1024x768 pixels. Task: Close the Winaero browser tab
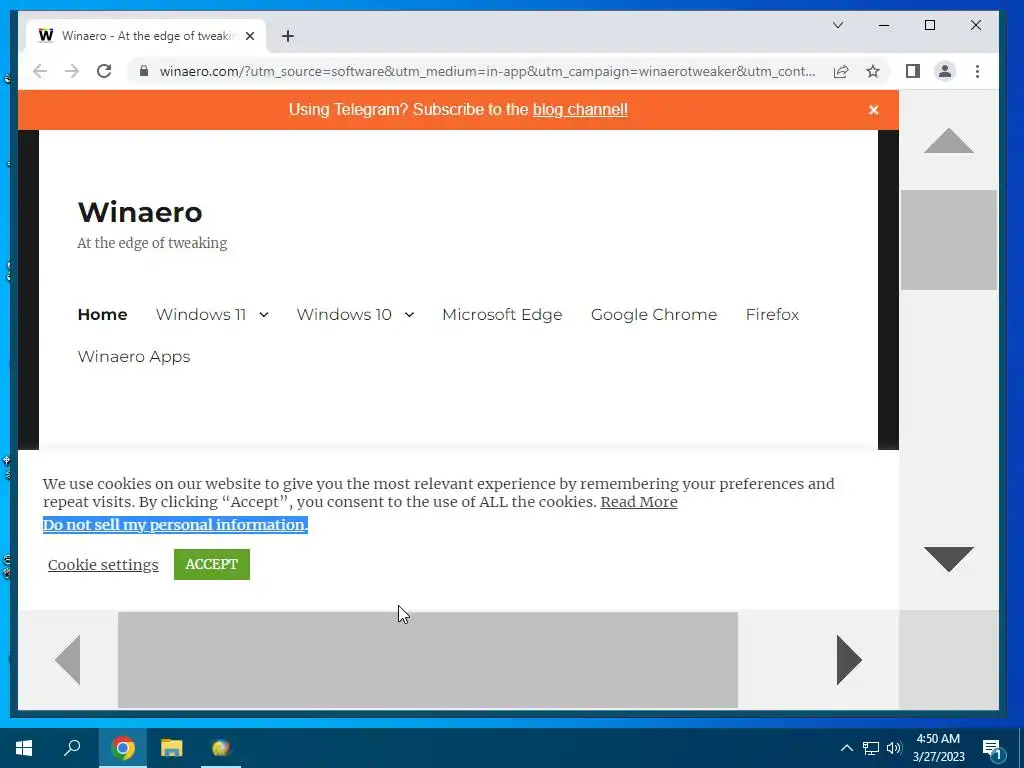[x=249, y=36]
